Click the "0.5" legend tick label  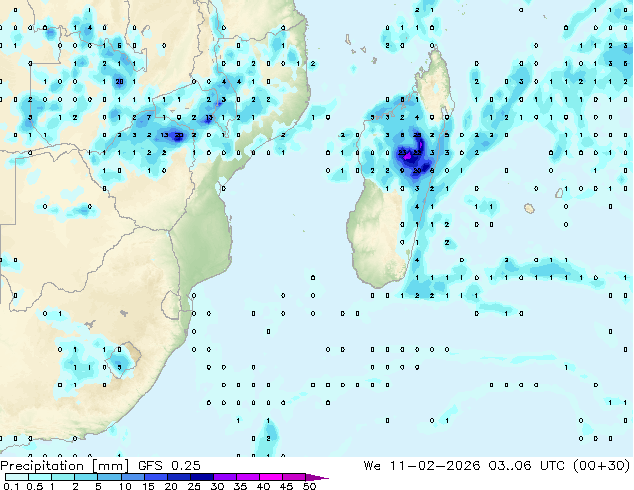tap(35, 486)
